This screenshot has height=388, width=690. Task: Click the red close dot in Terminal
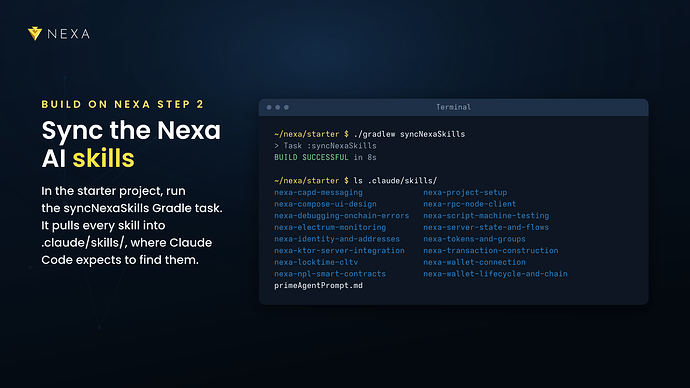click(x=269, y=107)
